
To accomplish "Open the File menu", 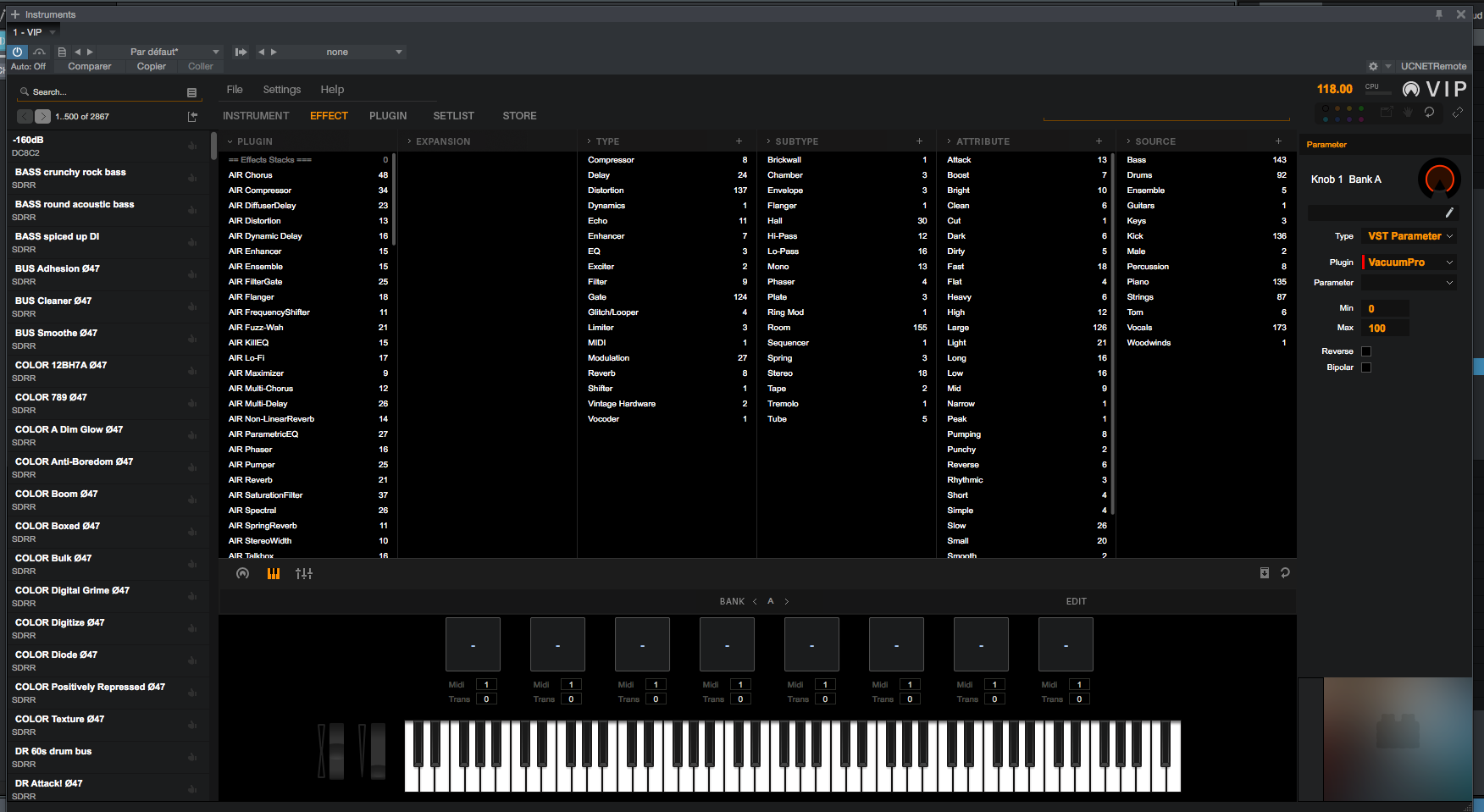I will [235, 90].
